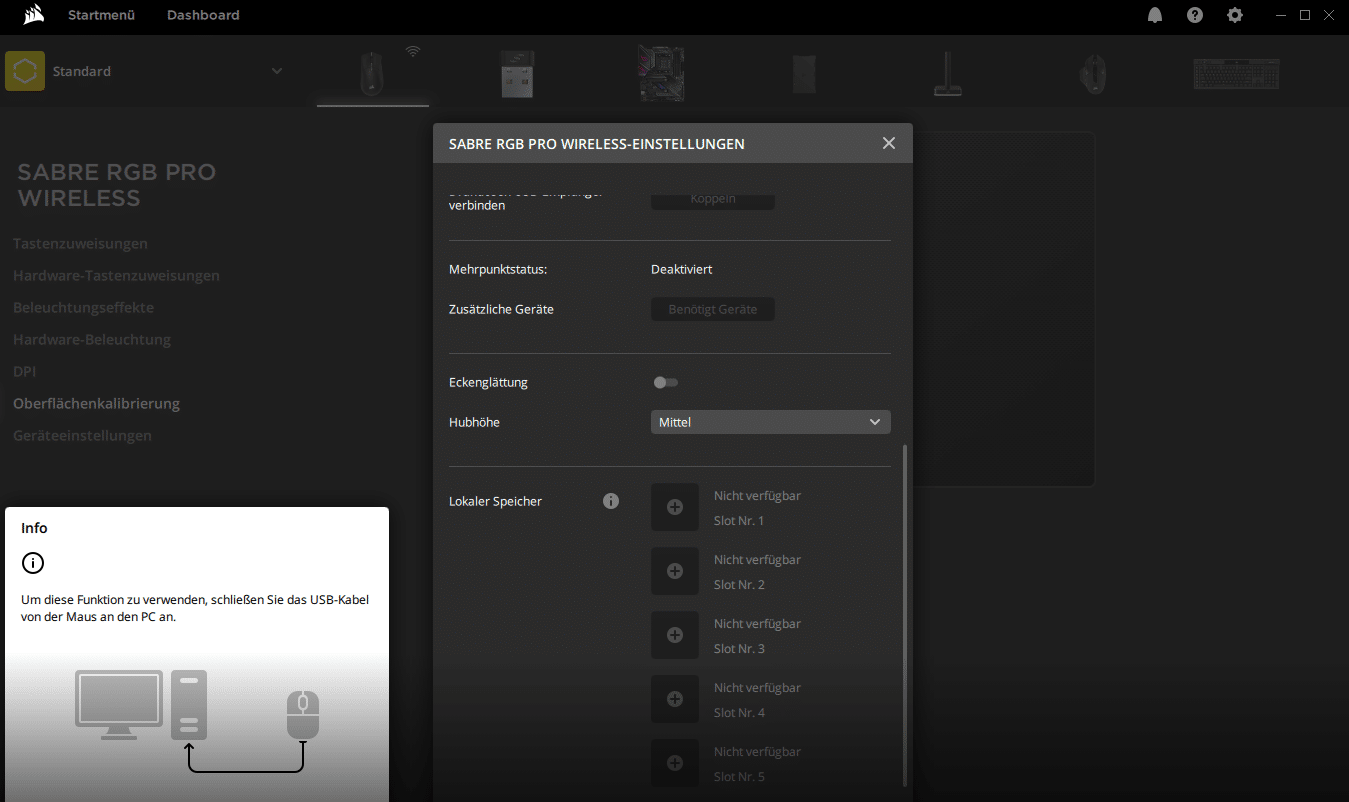Click the settings dialog vertical scrollbar
This screenshot has height=802, width=1349.
[x=905, y=615]
